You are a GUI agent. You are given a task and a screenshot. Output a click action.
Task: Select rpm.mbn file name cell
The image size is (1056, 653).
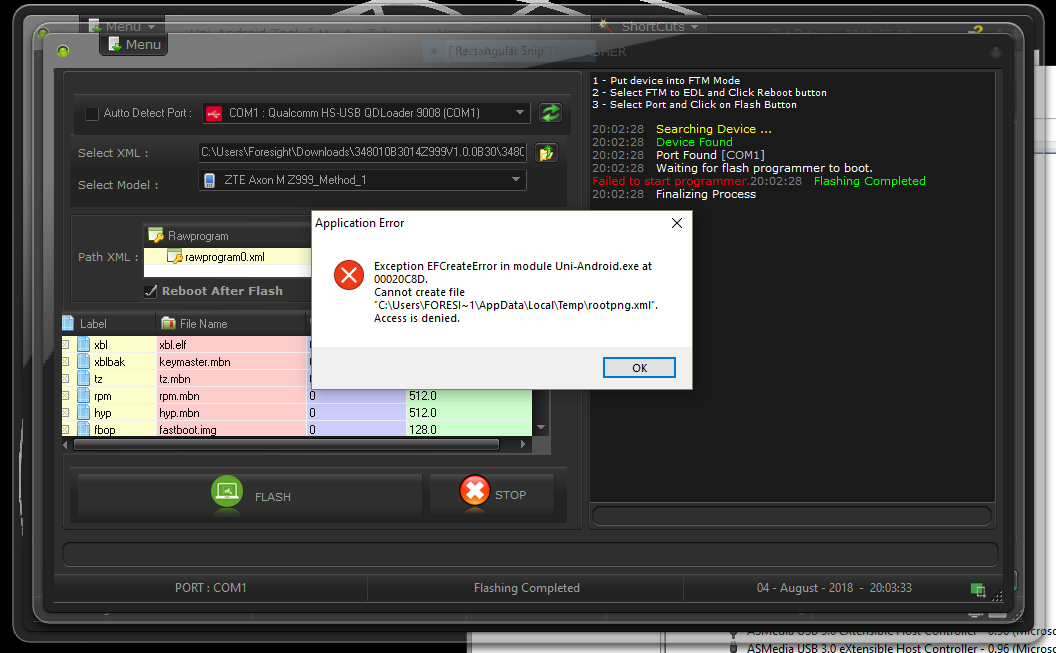coord(231,396)
